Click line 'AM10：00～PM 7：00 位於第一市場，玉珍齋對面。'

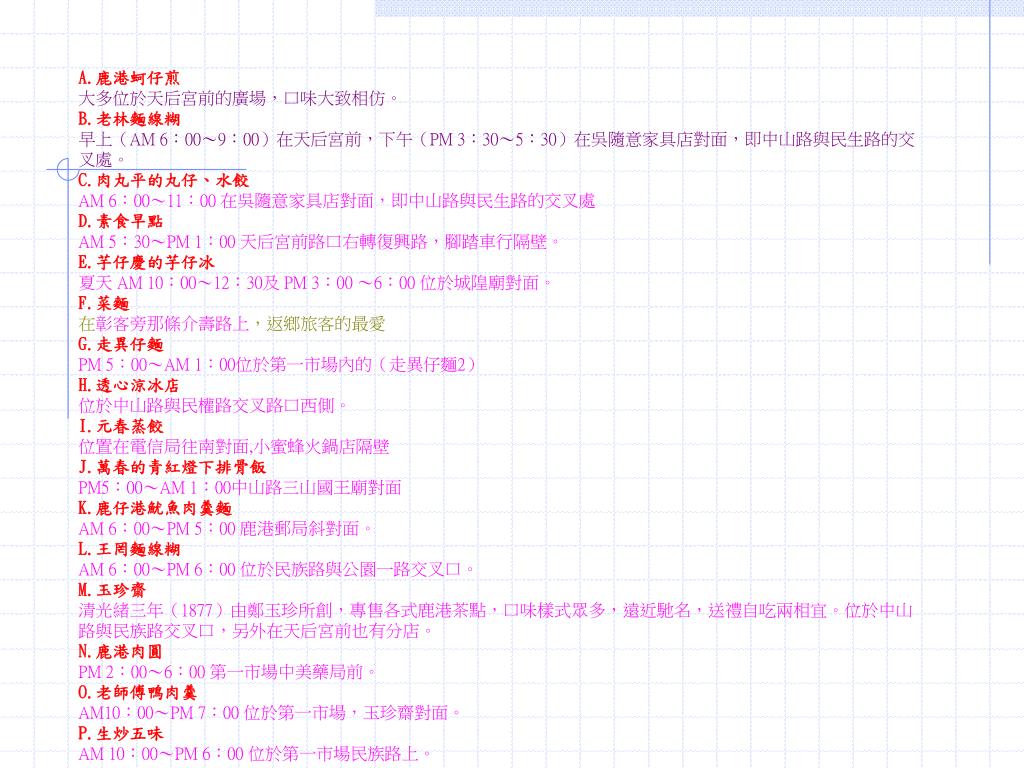coord(270,713)
